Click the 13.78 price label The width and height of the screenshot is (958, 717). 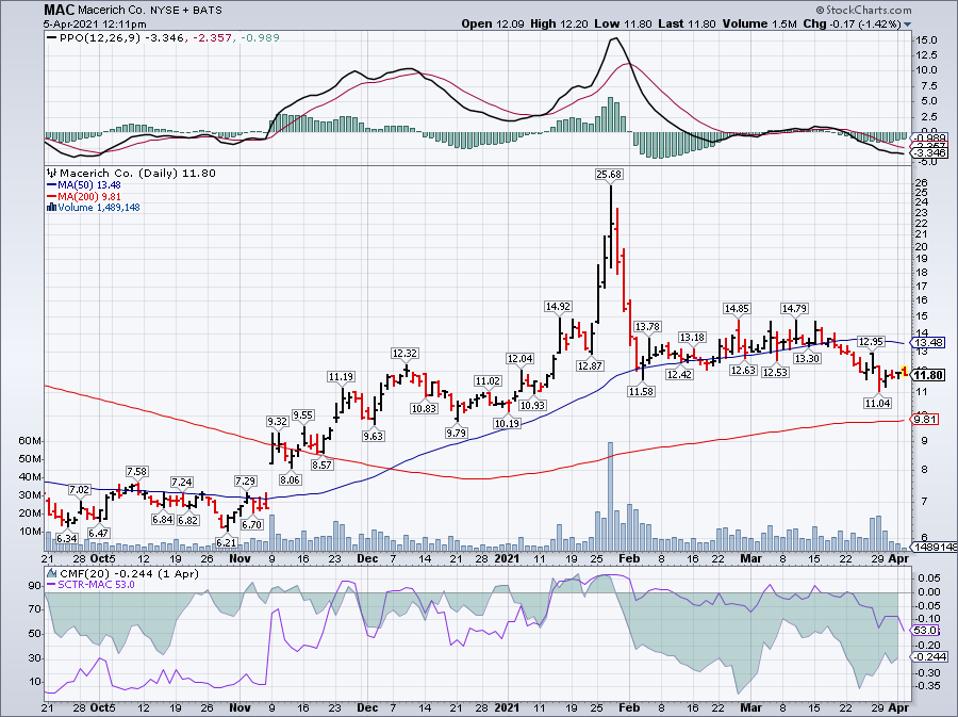click(648, 327)
